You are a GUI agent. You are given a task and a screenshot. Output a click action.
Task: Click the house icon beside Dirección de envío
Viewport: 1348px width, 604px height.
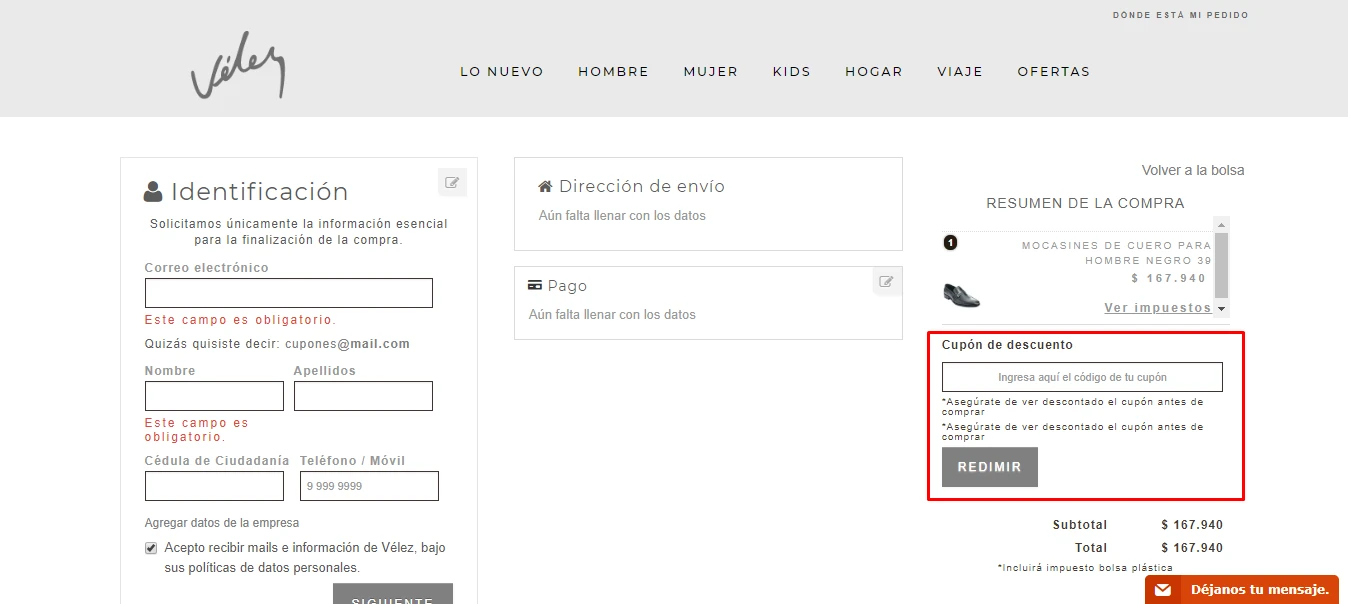(545, 187)
